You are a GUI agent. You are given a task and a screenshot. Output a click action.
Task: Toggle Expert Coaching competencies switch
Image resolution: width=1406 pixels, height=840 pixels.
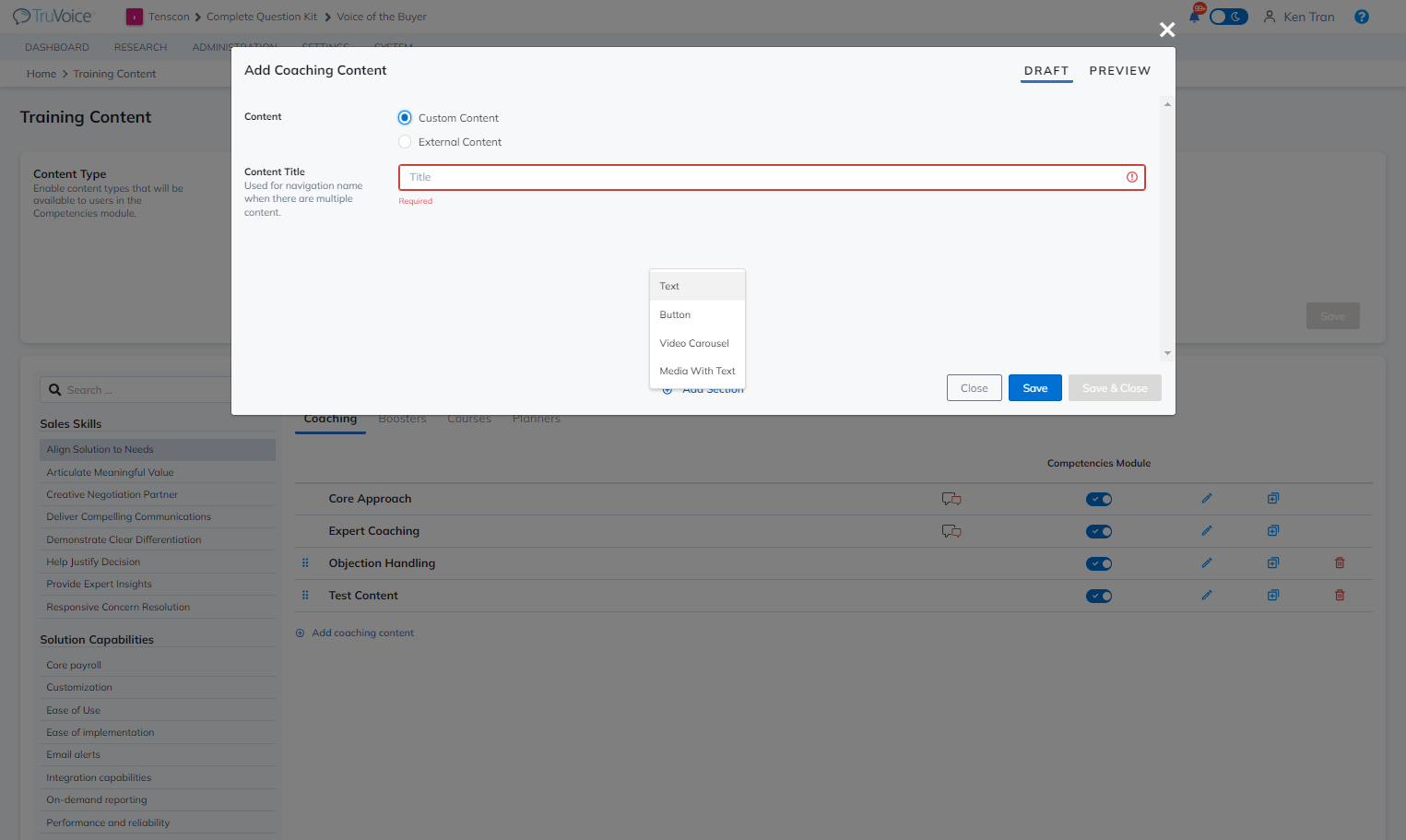[1099, 532]
